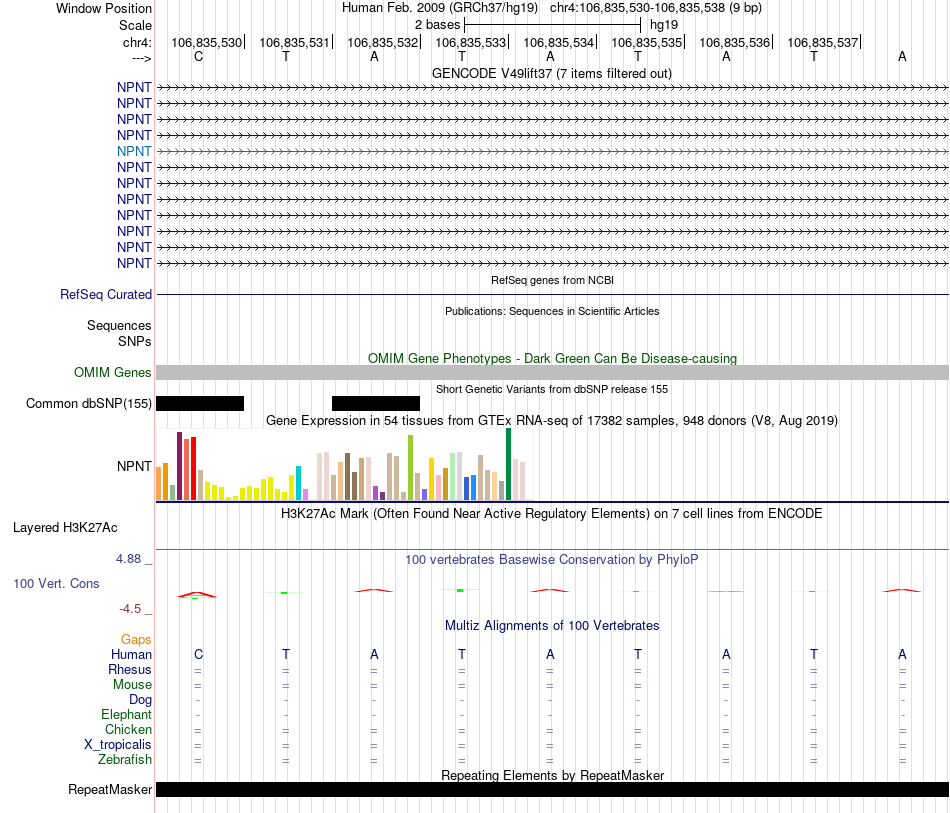950x813 pixels.
Task: Click the Dog species label
Action: point(141,700)
